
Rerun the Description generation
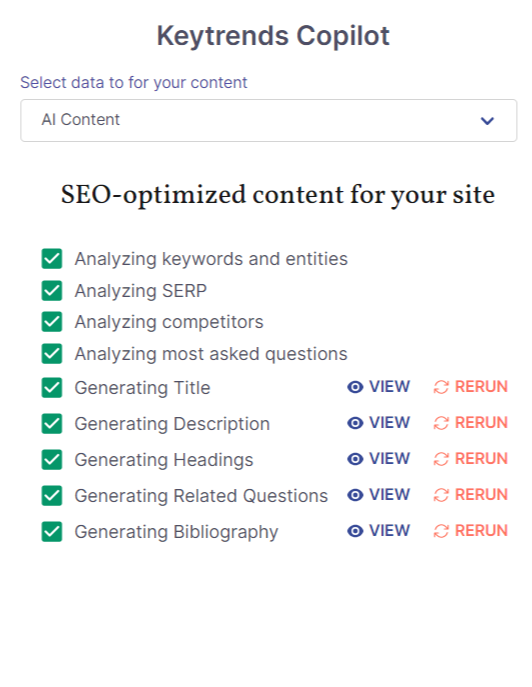click(x=471, y=423)
